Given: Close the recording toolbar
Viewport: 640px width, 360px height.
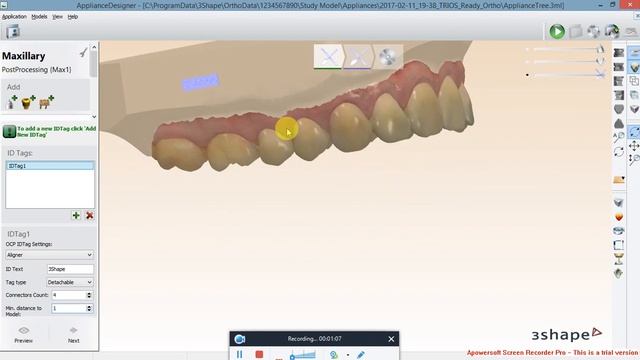Looking at the screenshot, I should pos(391,339).
